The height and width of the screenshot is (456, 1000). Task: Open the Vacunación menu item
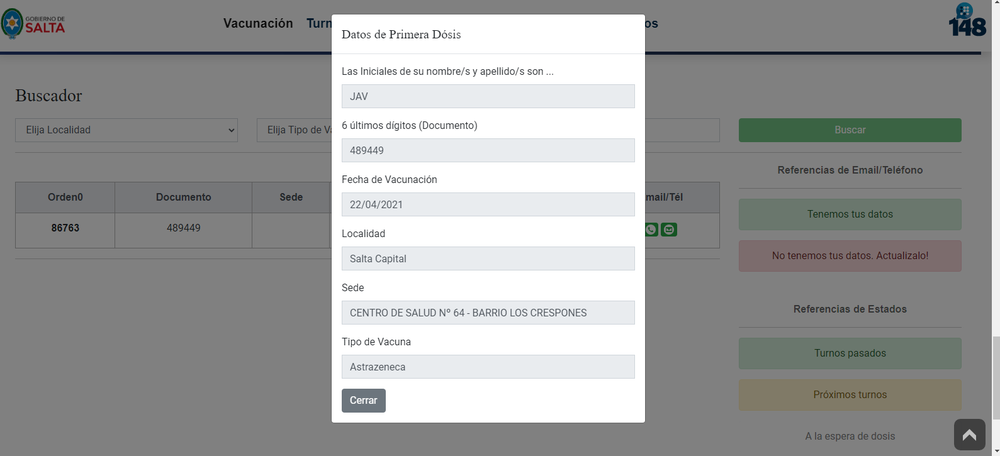click(x=258, y=24)
